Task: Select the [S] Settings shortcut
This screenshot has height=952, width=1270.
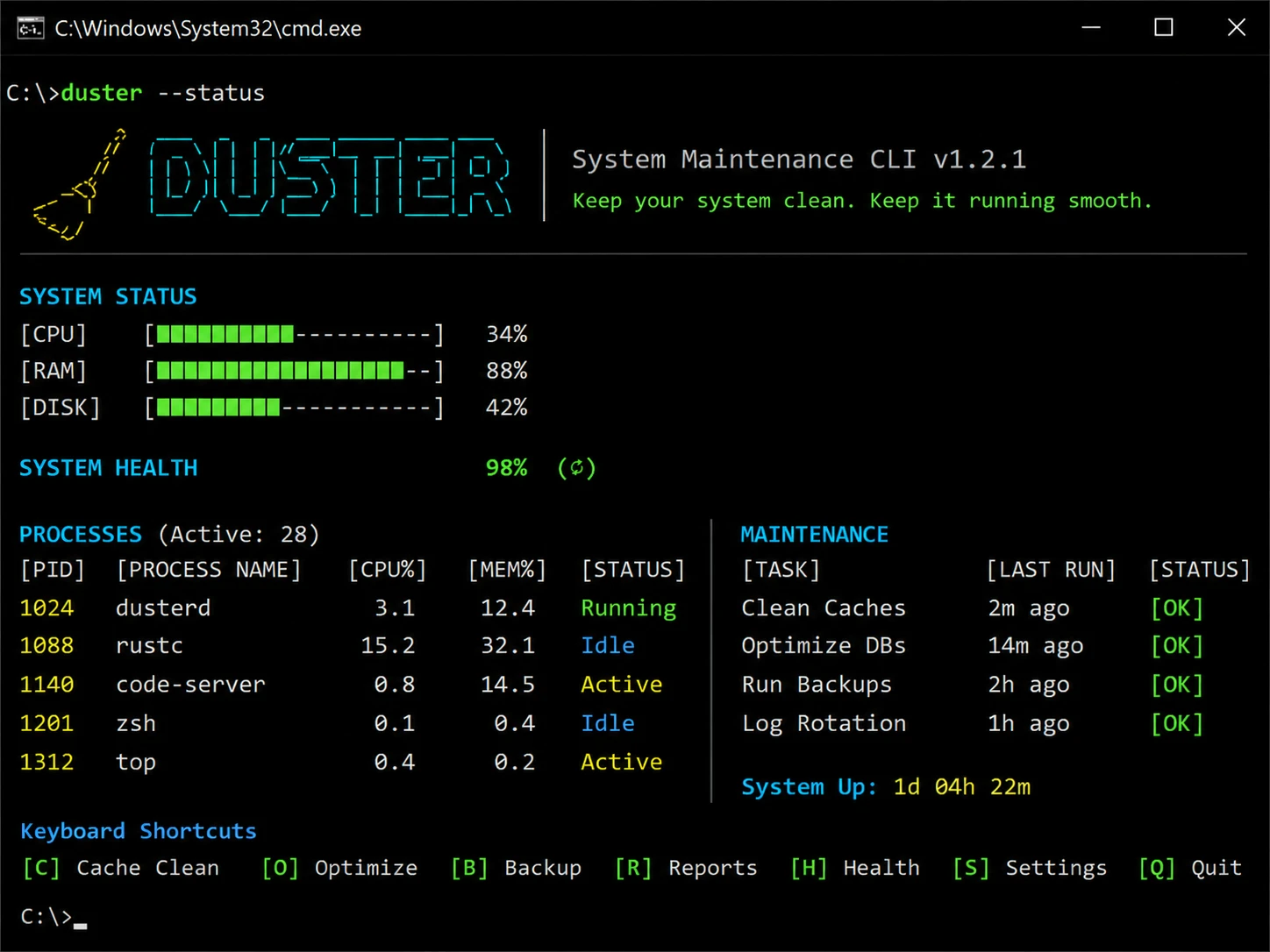Action: pyautogui.click(x=1030, y=868)
